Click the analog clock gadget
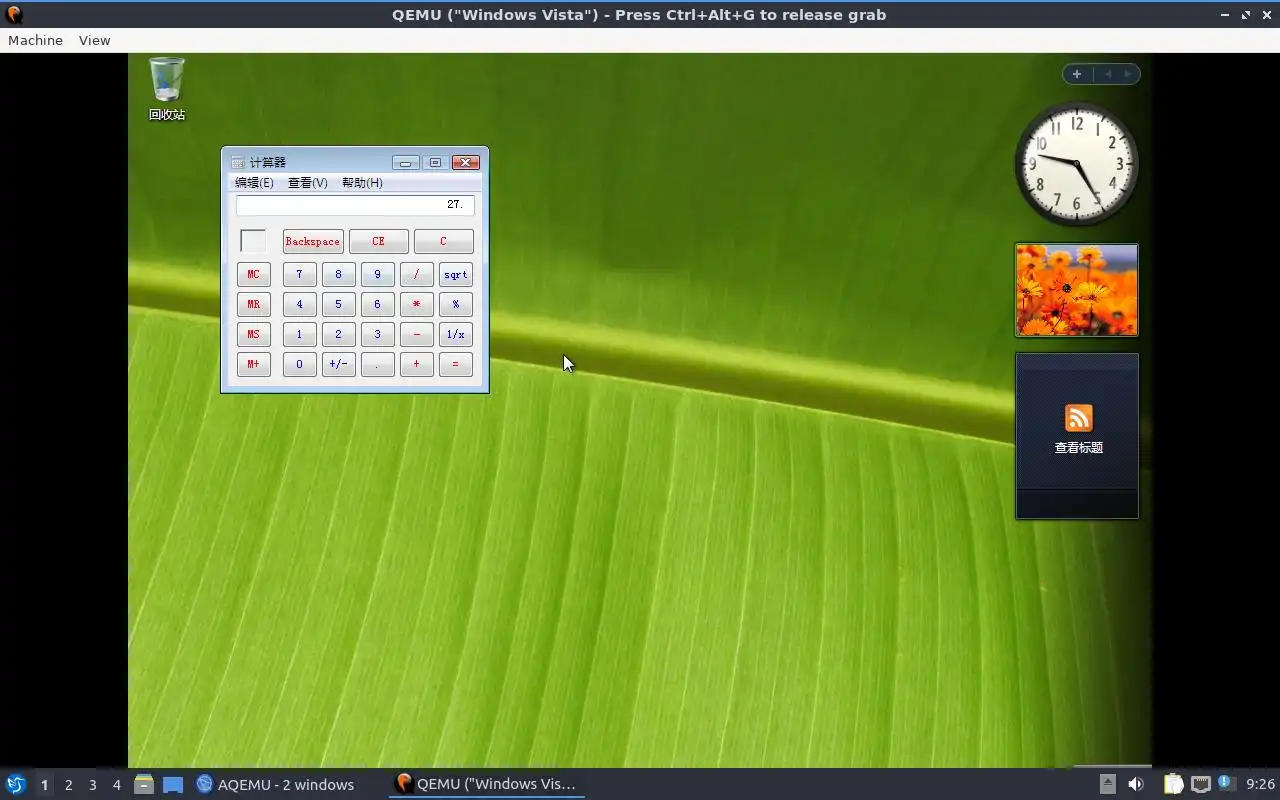 pyautogui.click(x=1077, y=164)
